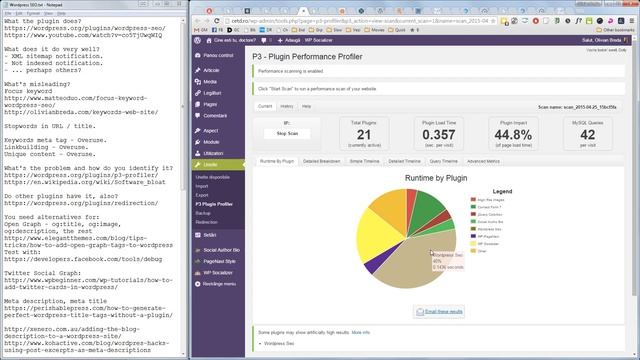Screen dimensions: 640x360
Task: Click the Total Plugins value 21
Action: [364, 135]
